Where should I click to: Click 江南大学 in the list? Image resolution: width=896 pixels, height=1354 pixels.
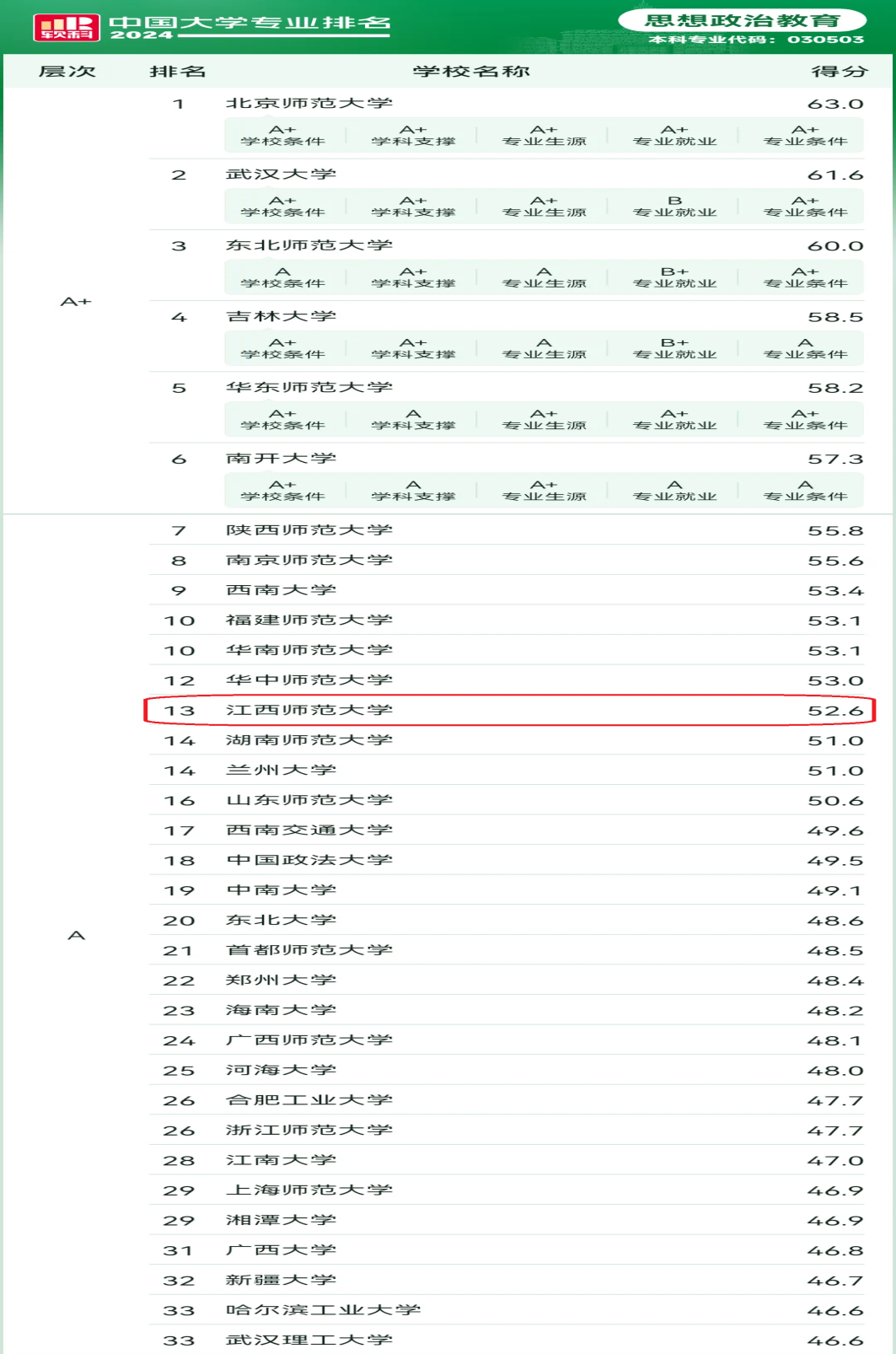[x=281, y=1159]
